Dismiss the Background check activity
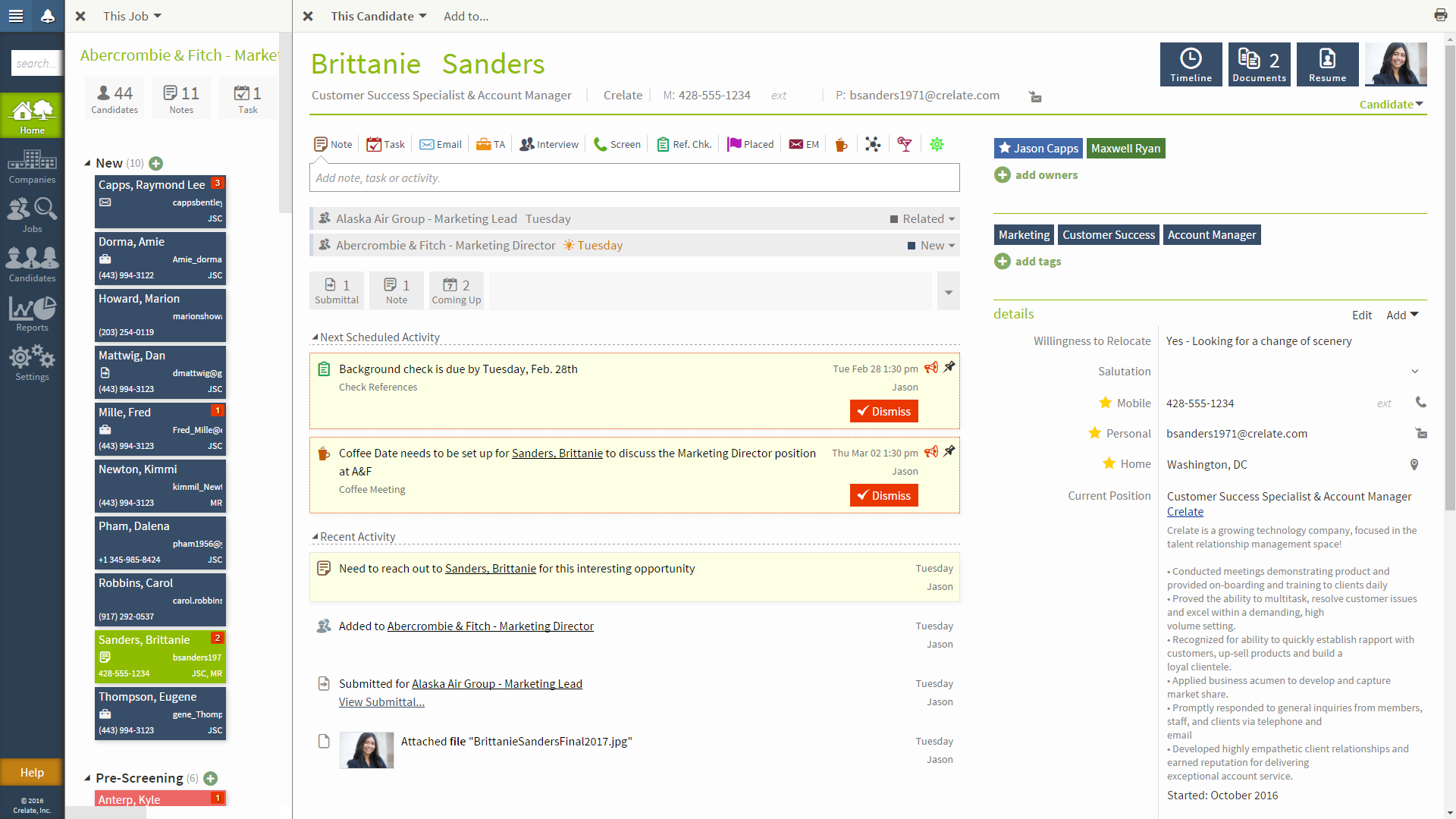 coord(883,411)
